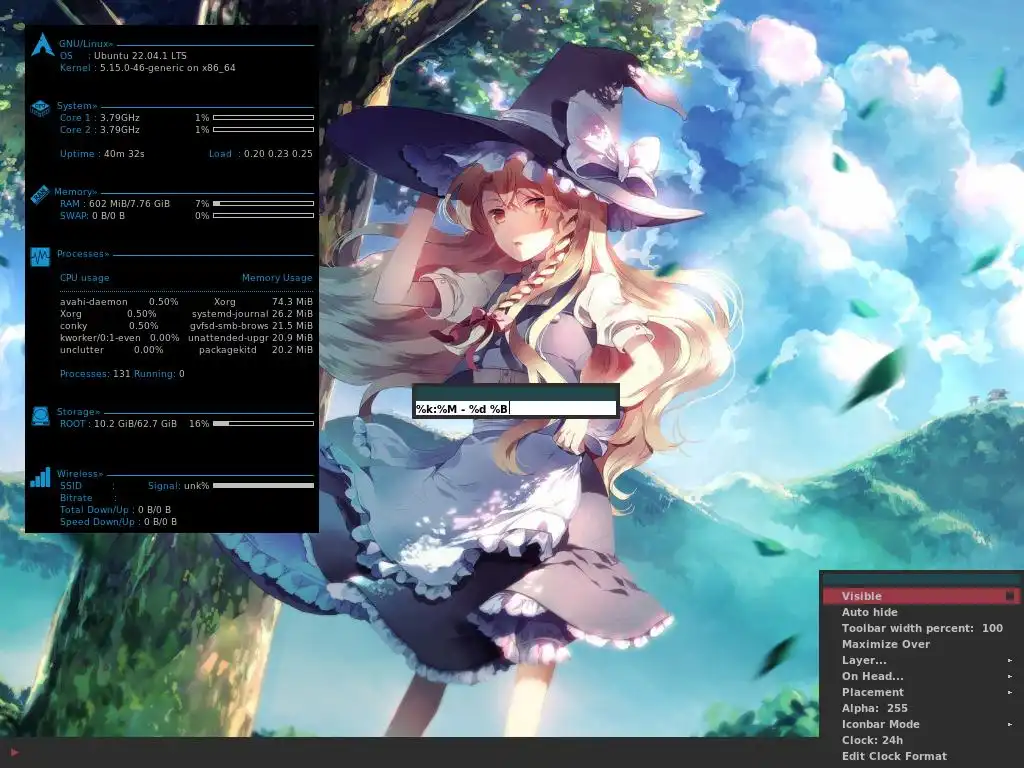Choose Edit Clock Format menu entry
Image resolution: width=1024 pixels, height=768 pixels.
pyautogui.click(x=920, y=756)
